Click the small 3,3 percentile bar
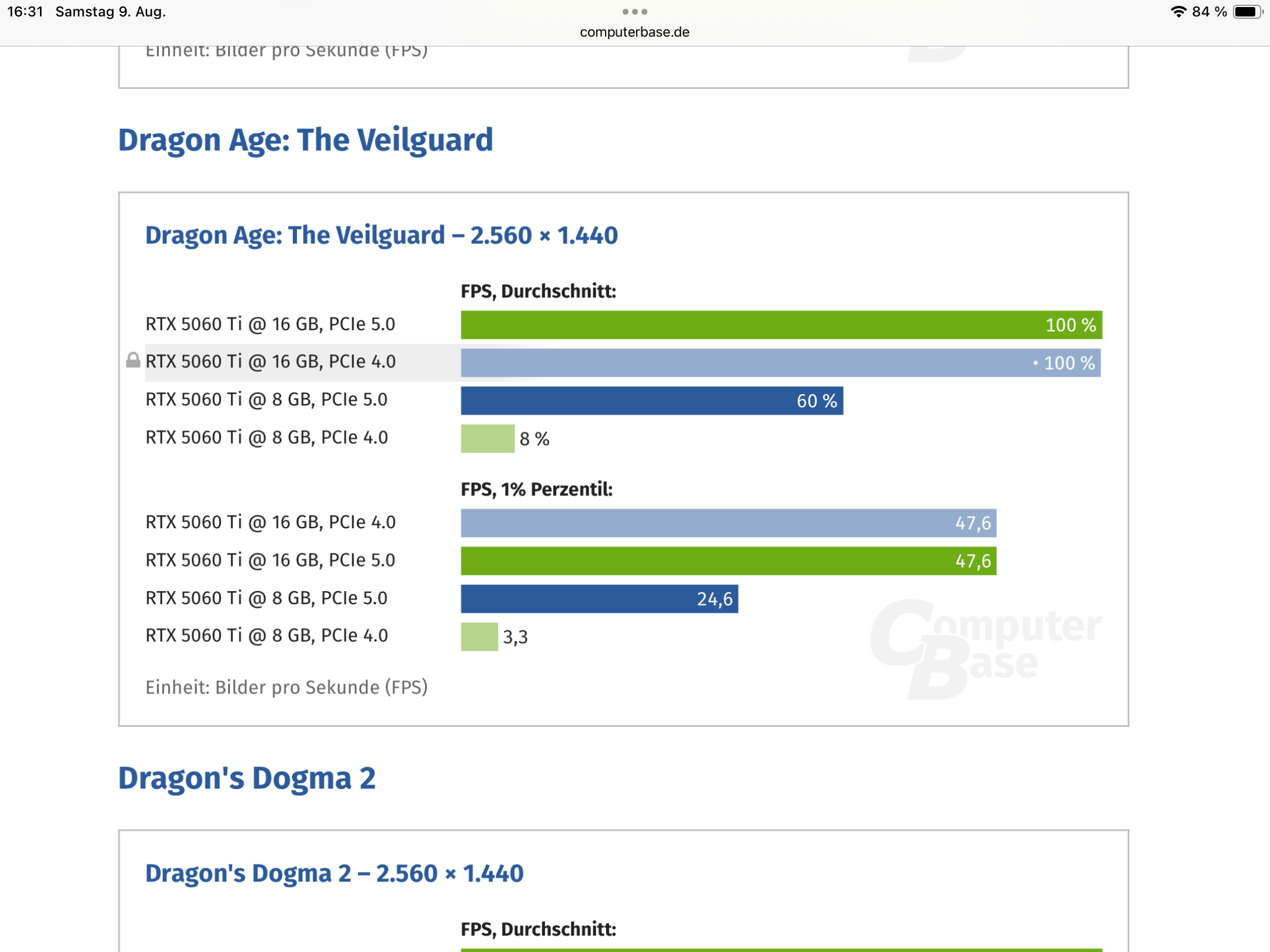 479,636
